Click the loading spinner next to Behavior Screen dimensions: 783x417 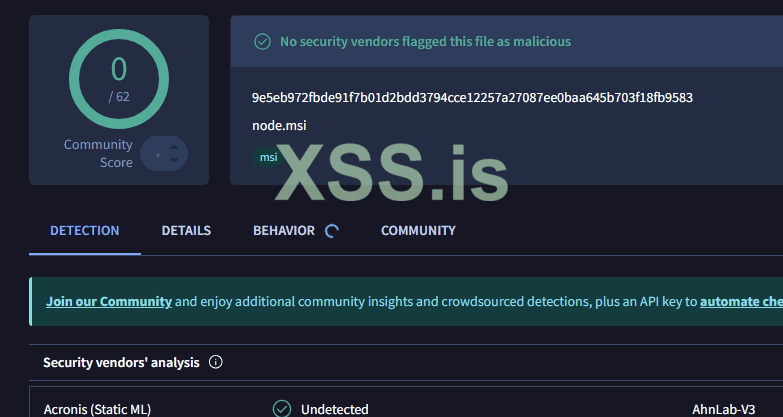pos(332,231)
